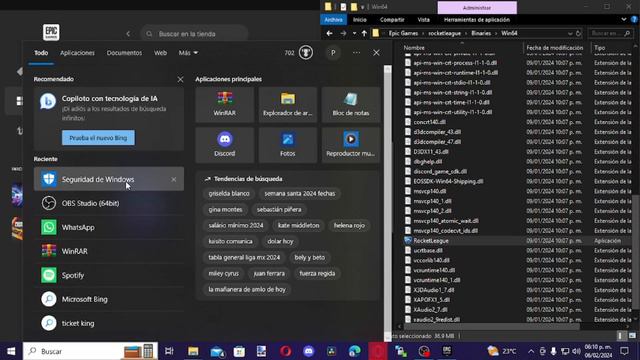640x360 pixels.
Task: Dismiss the Recomendado section
Action: 180,79
